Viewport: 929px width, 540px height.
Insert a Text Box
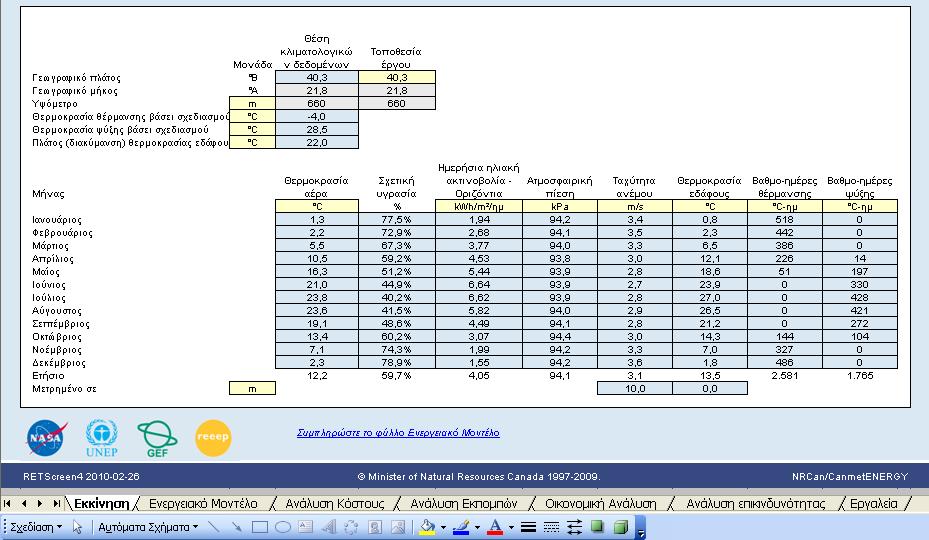point(305,527)
